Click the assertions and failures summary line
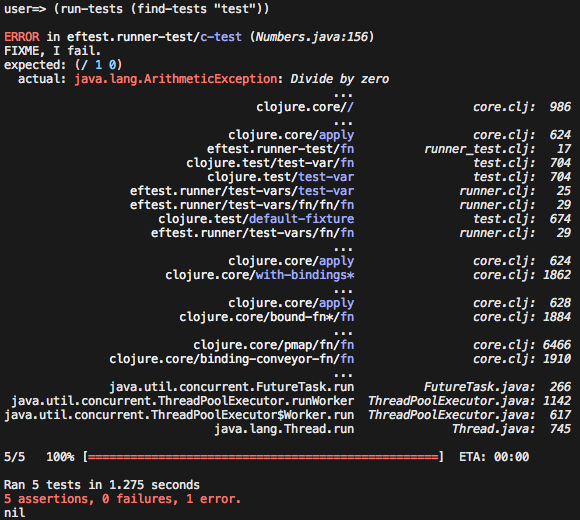This screenshot has height=520, width=580. (122, 499)
